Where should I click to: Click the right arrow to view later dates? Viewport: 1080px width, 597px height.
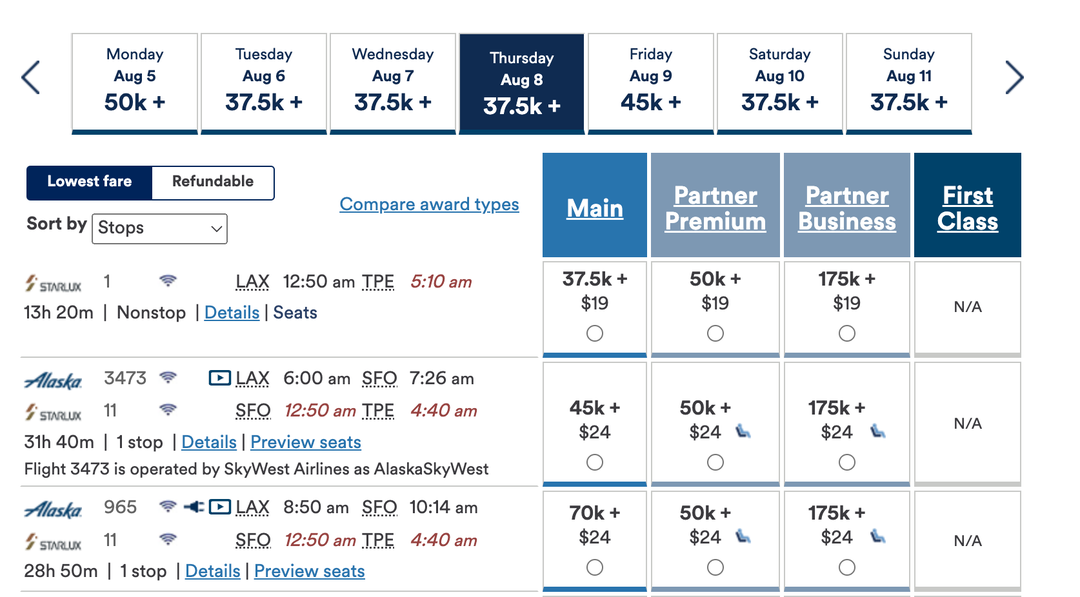(1014, 77)
